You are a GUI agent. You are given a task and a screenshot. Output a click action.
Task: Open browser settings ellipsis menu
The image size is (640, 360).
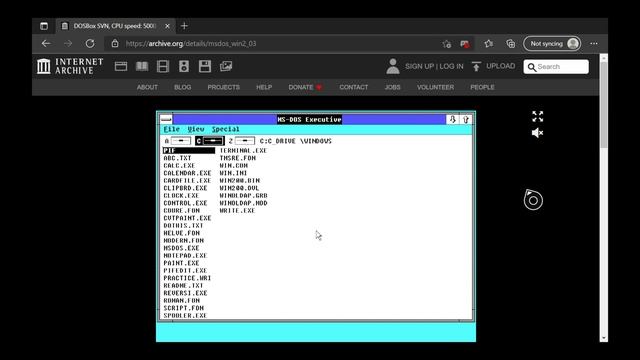(x=594, y=44)
